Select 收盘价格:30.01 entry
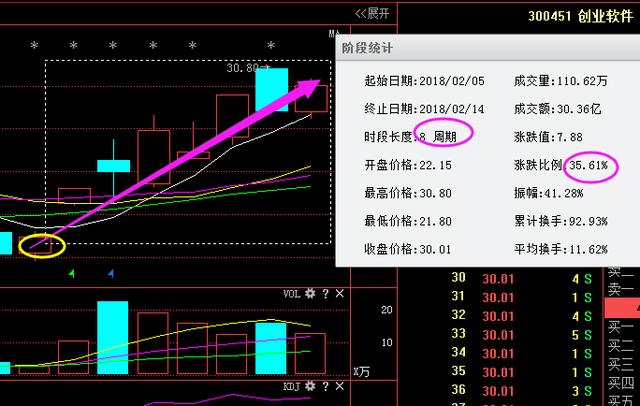 [x=408, y=249]
